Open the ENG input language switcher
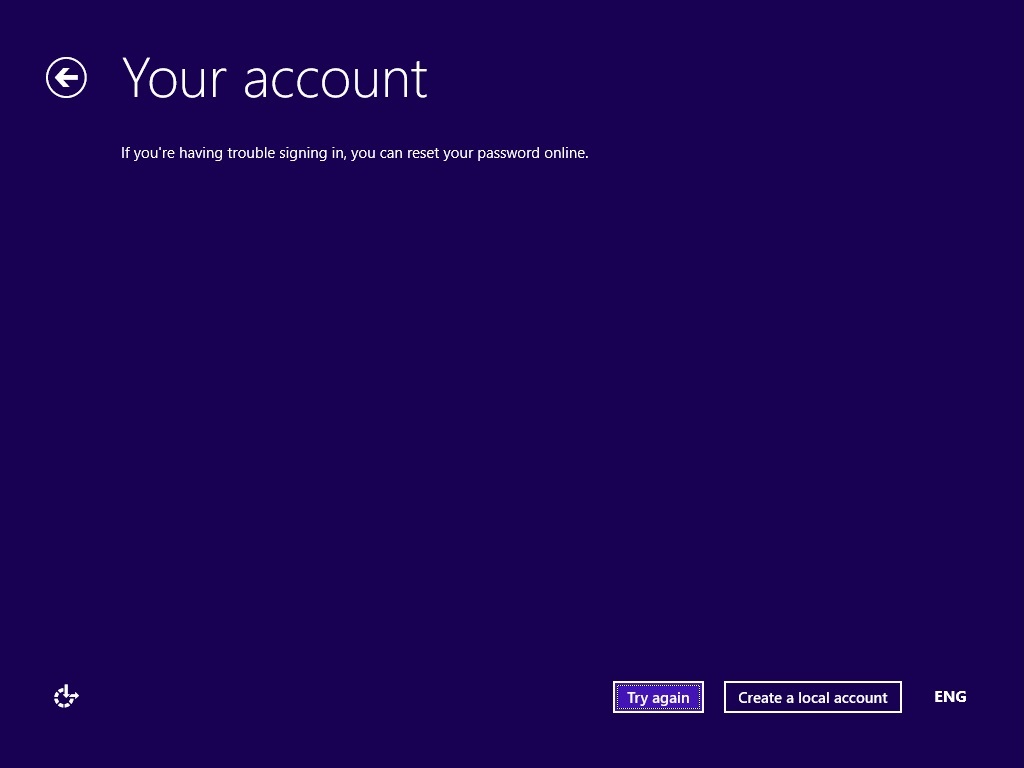This screenshot has width=1024, height=768. pyautogui.click(x=949, y=697)
